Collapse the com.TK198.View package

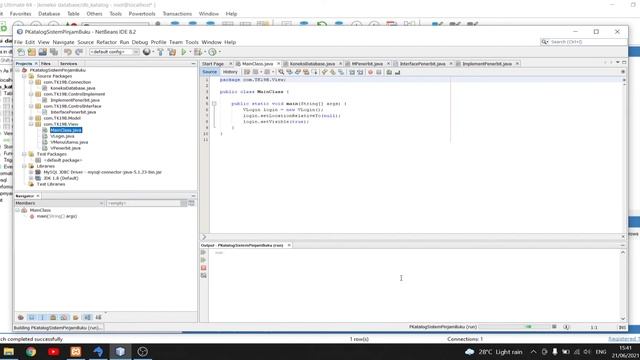point(31,124)
